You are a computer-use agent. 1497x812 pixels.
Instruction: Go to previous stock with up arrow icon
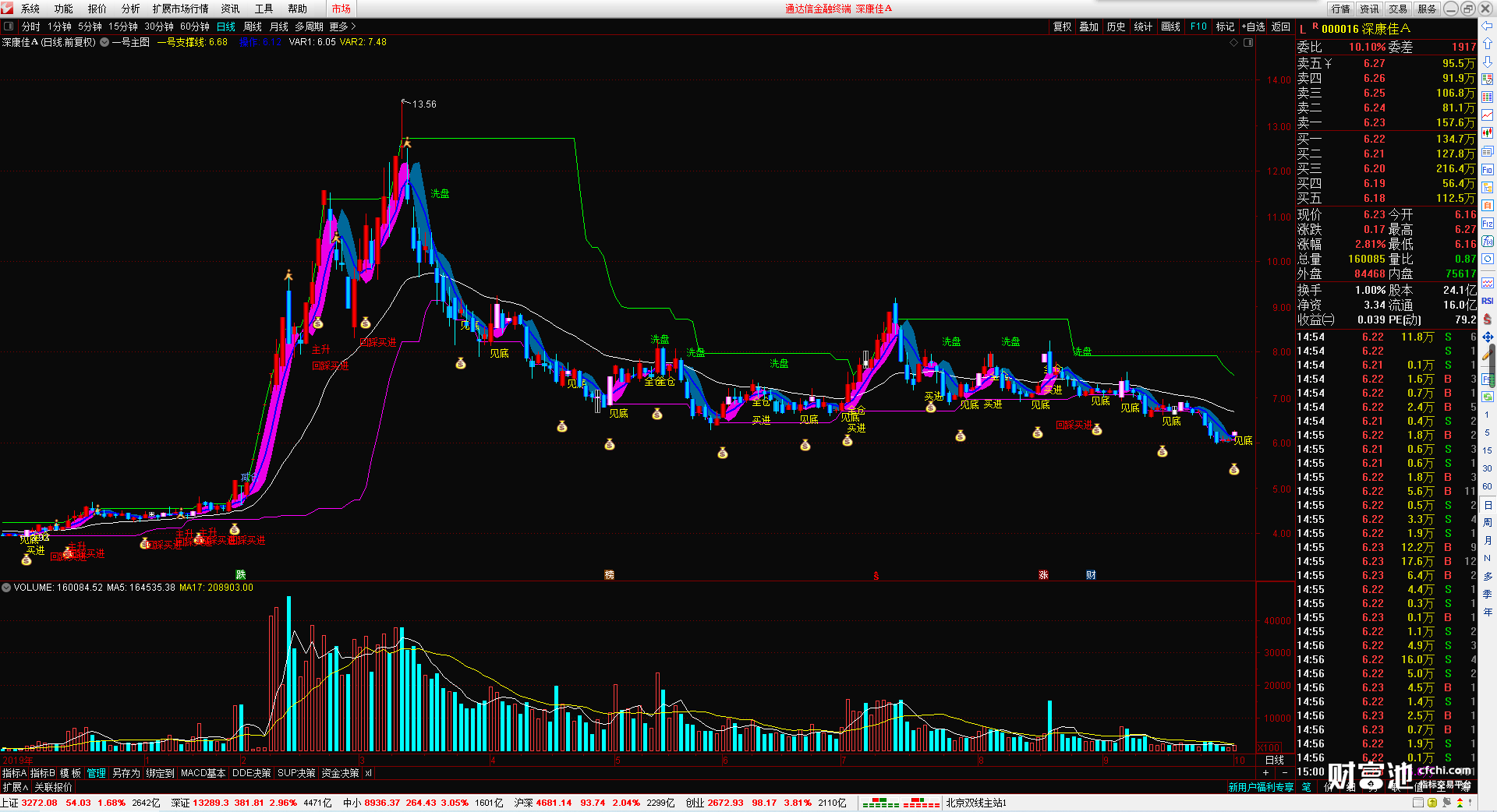point(1488,44)
